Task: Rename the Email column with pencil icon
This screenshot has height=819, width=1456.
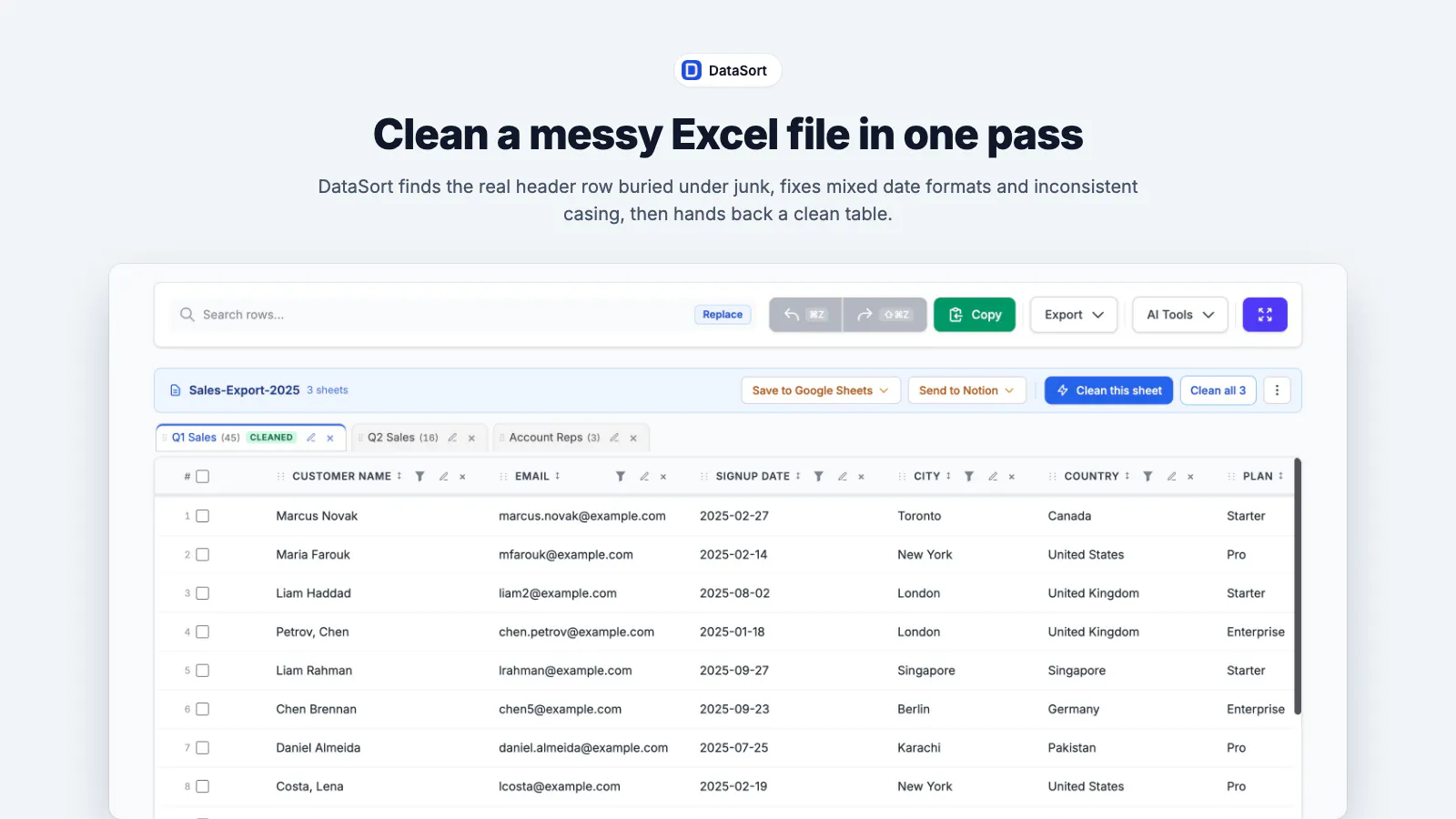Action: tap(644, 476)
